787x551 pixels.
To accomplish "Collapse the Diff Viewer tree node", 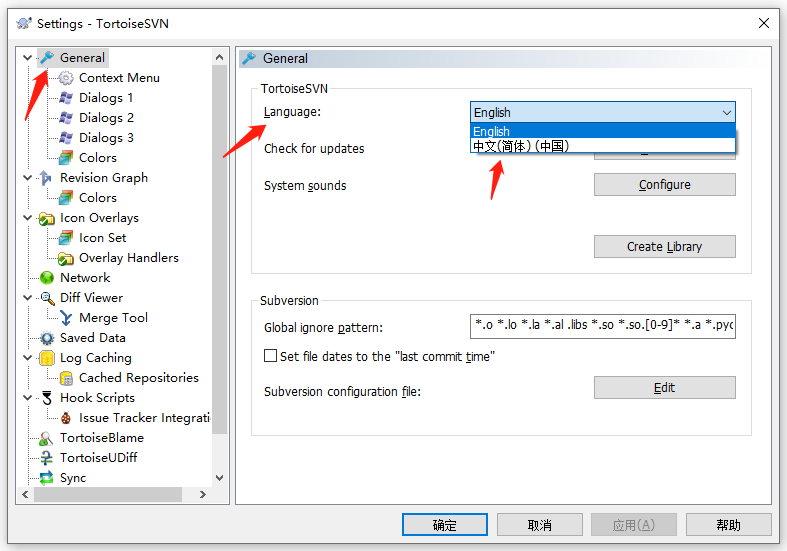I will 28,298.
